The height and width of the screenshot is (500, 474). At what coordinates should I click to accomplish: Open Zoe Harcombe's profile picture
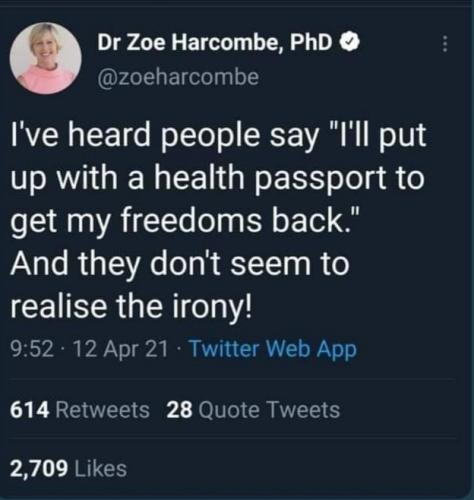(46, 58)
